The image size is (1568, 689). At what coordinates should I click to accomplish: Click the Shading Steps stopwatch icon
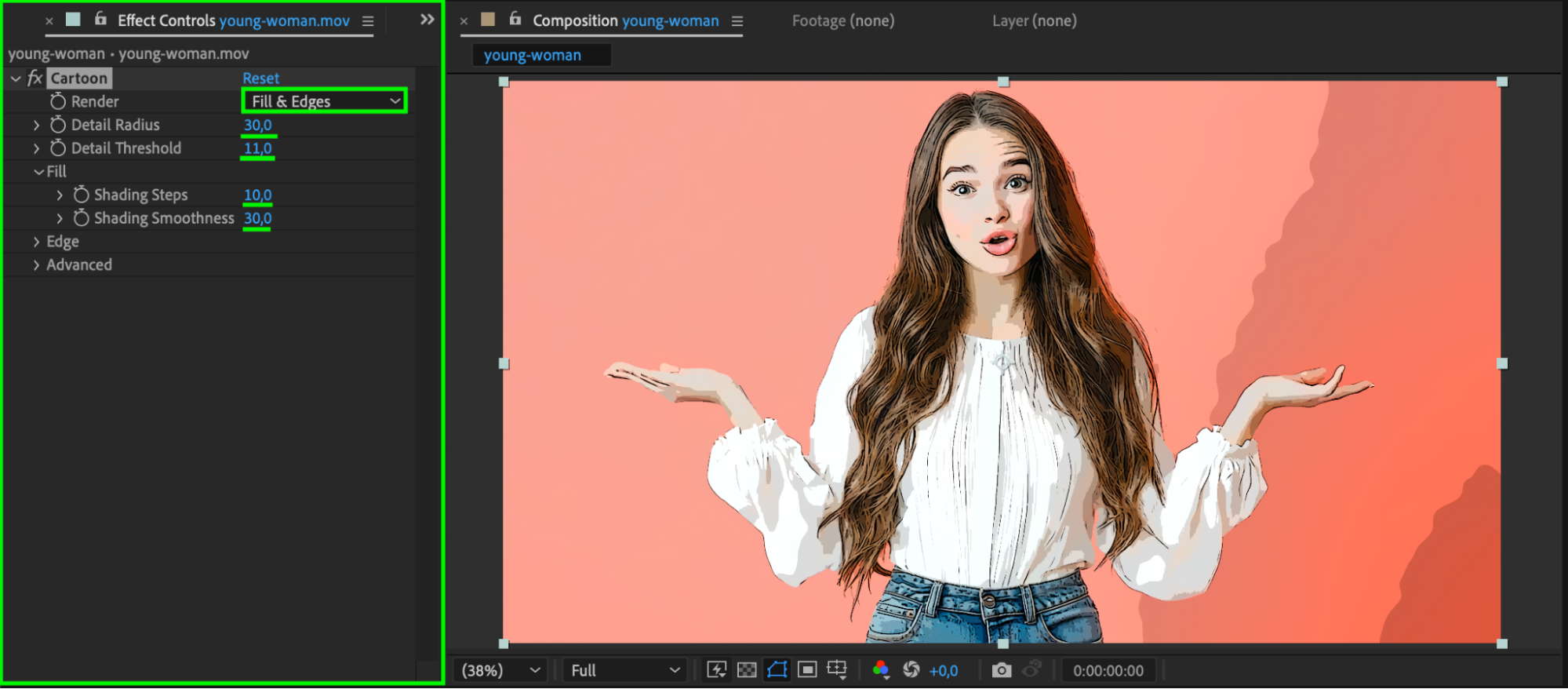tap(81, 195)
